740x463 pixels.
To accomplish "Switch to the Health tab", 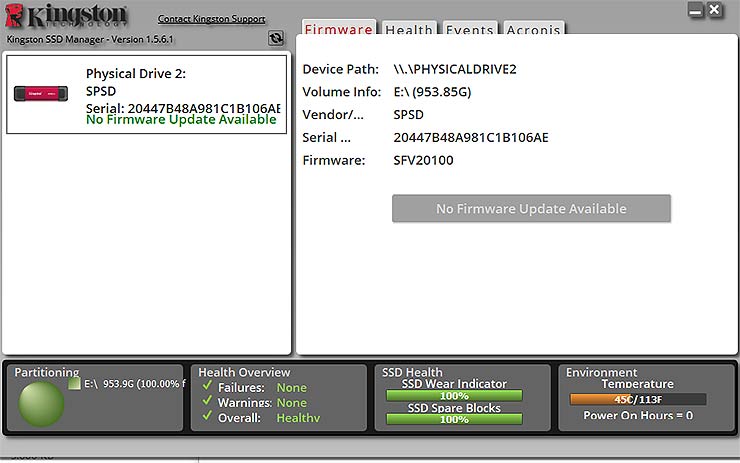I will point(409,29).
